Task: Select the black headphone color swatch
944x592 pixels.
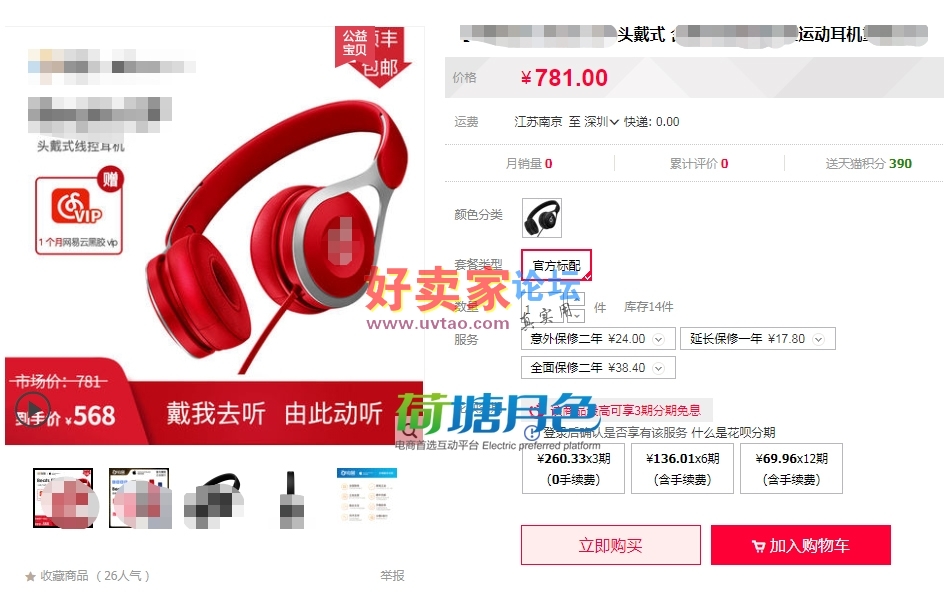Action: [x=542, y=217]
